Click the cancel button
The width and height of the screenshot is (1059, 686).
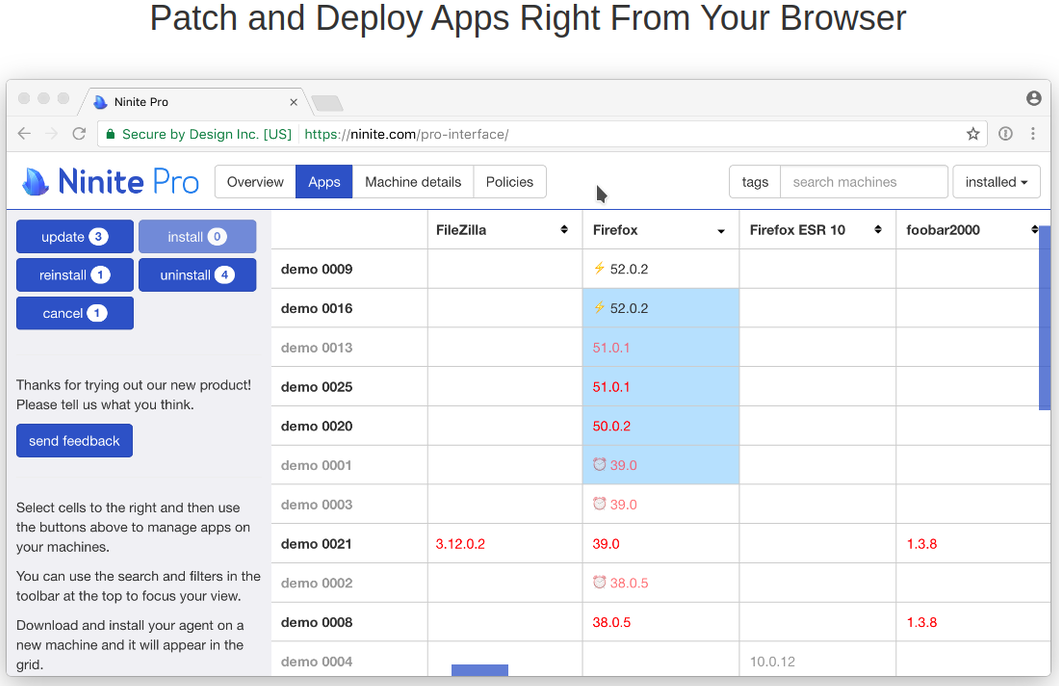point(75,313)
